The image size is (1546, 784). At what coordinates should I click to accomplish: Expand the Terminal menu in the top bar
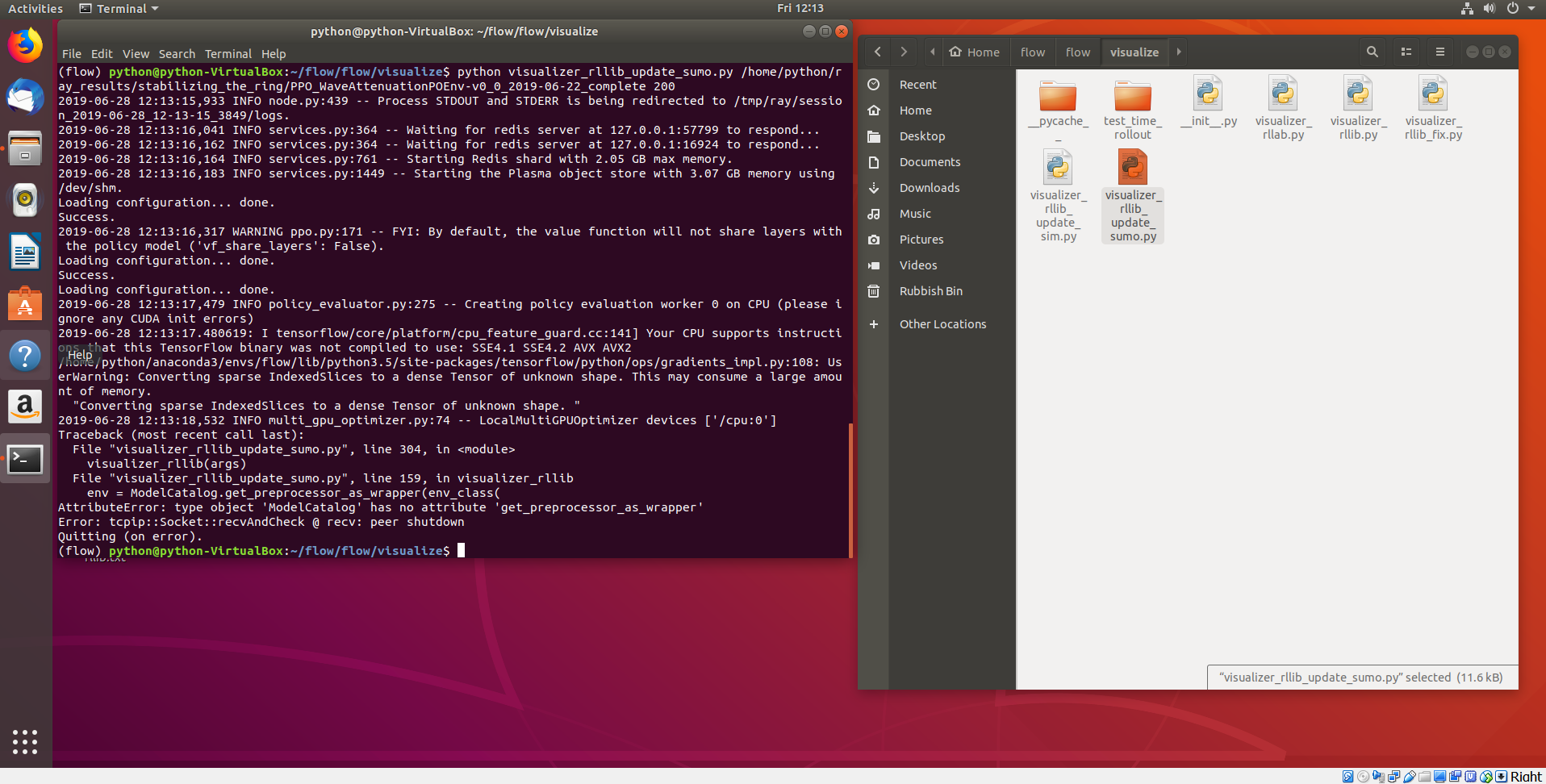pyautogui.click(x=118, y=9)
